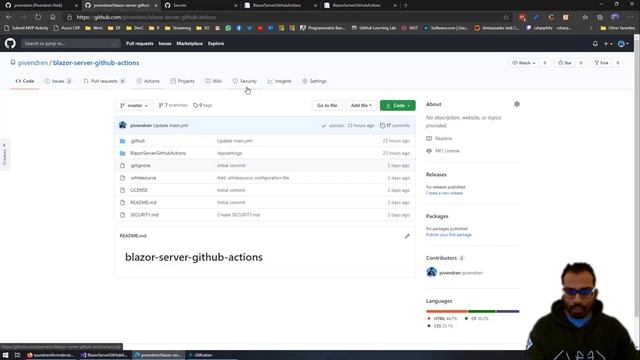Screen dimensions: 640x360
Task: Open Other favorites bookmarks folder
Action: (618, 28)
